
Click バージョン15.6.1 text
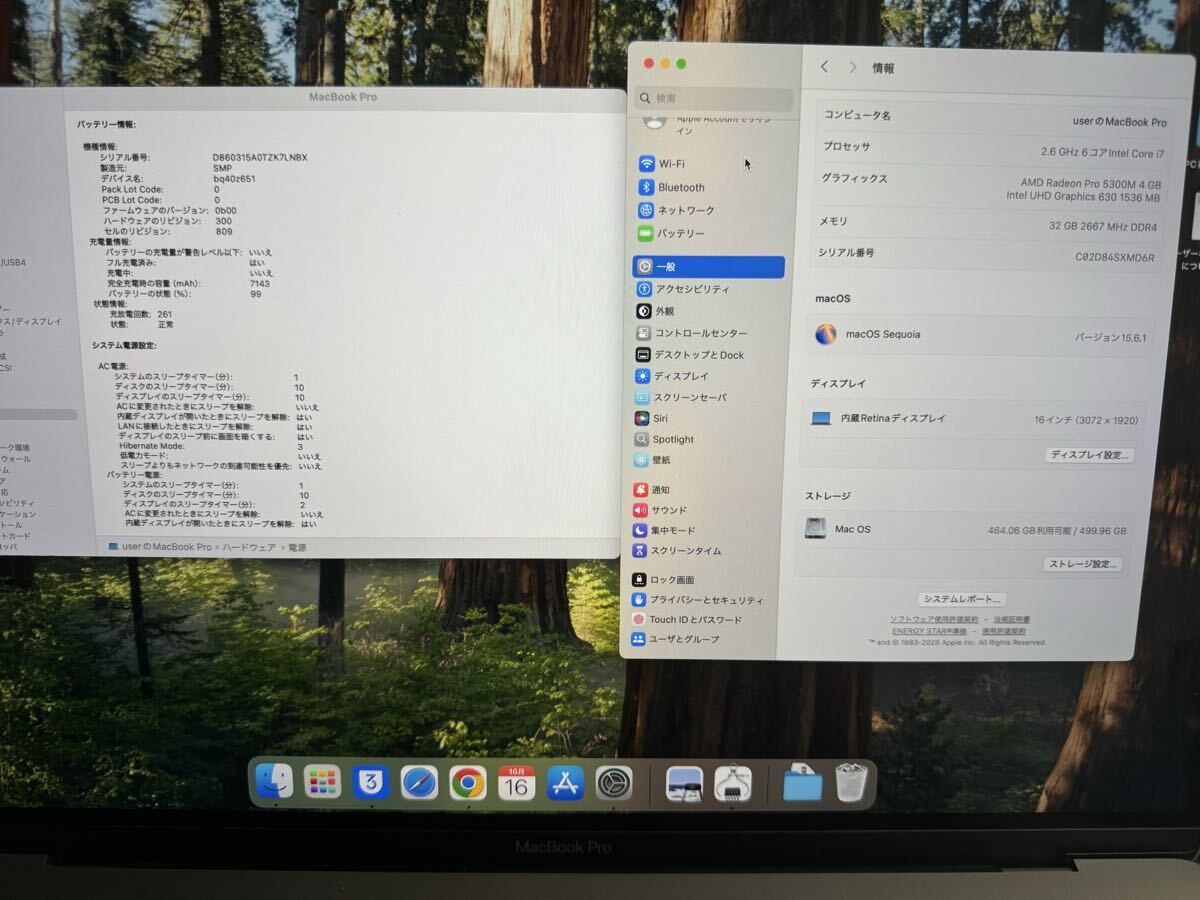[x=1110, y=338]
